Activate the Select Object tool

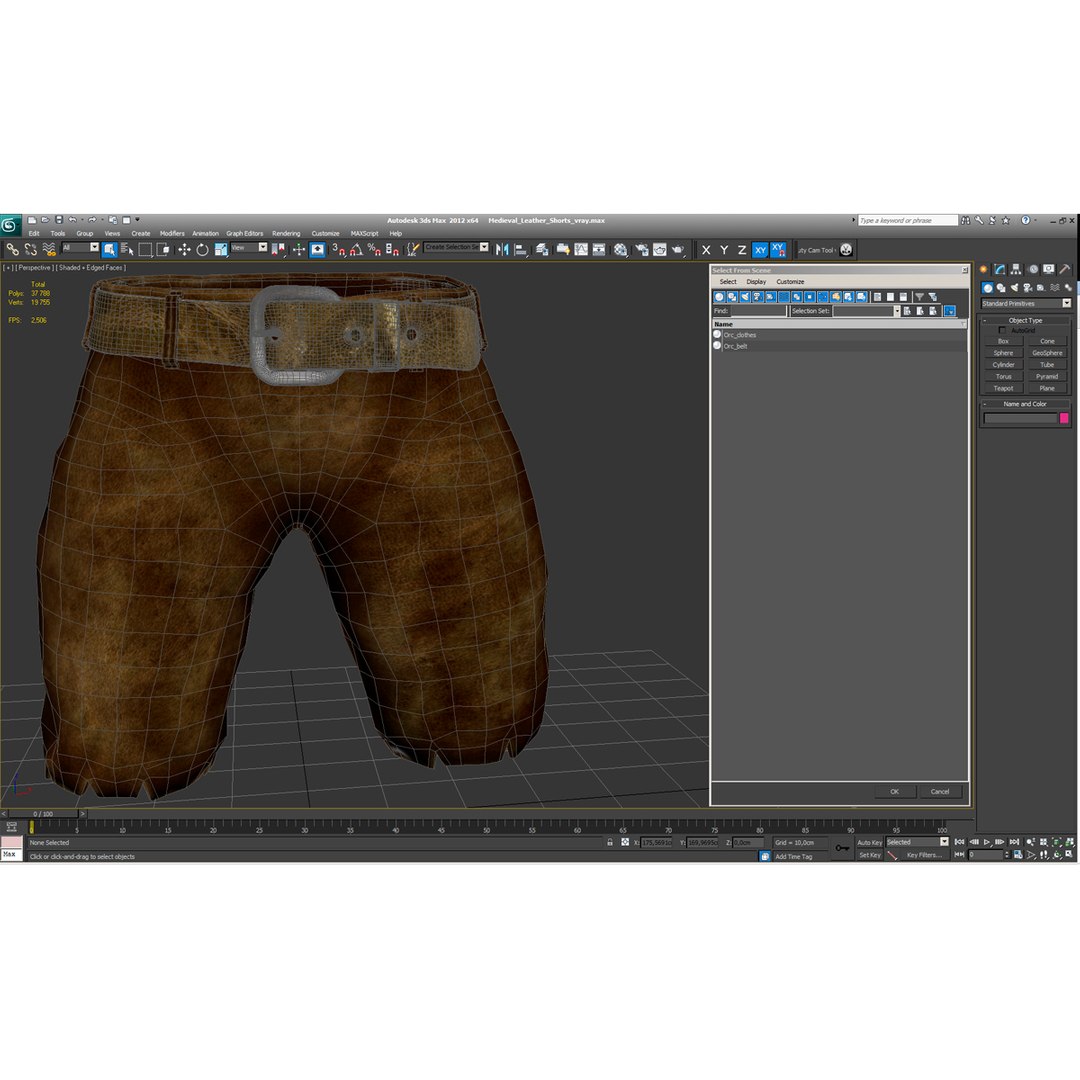click(109, 249)
